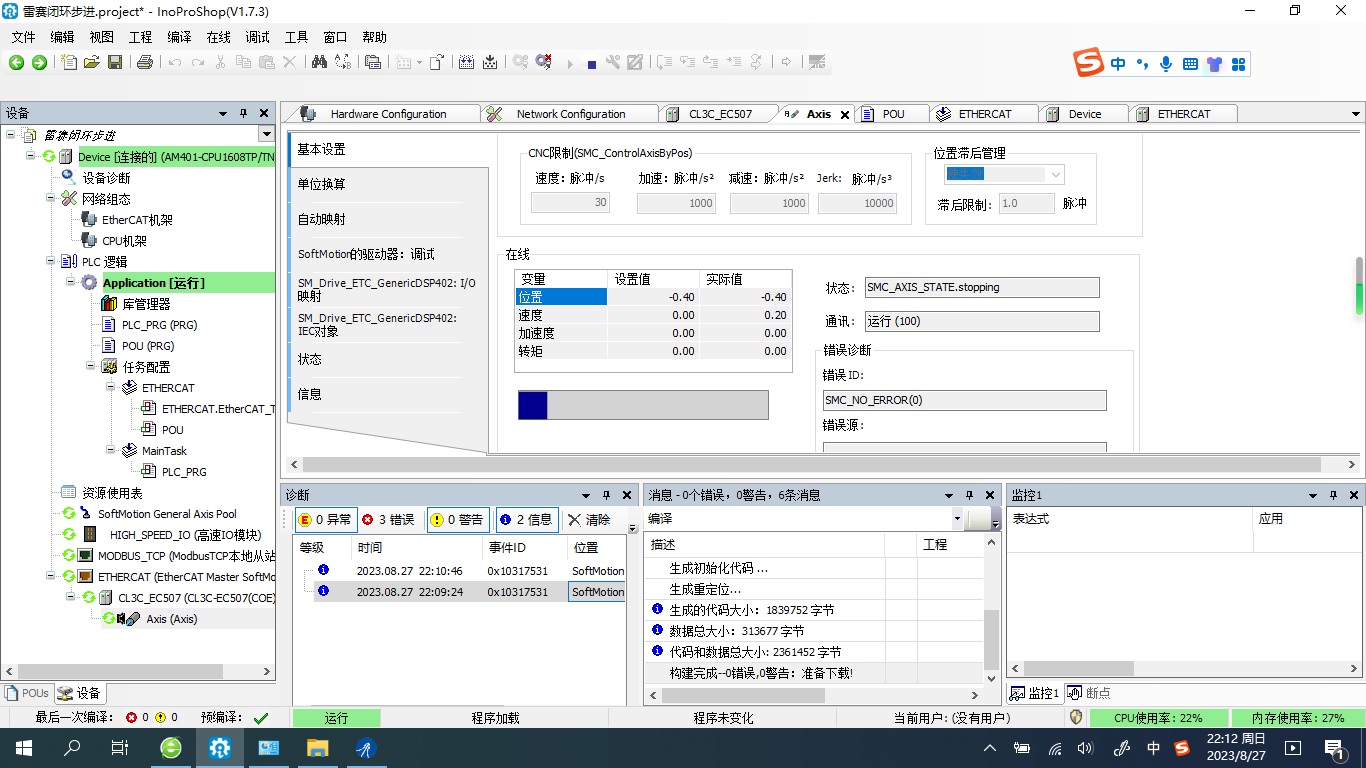Screen dimensions: 1366x768
Task: Open Find with binoculars icon
Action: coord(319,62)
